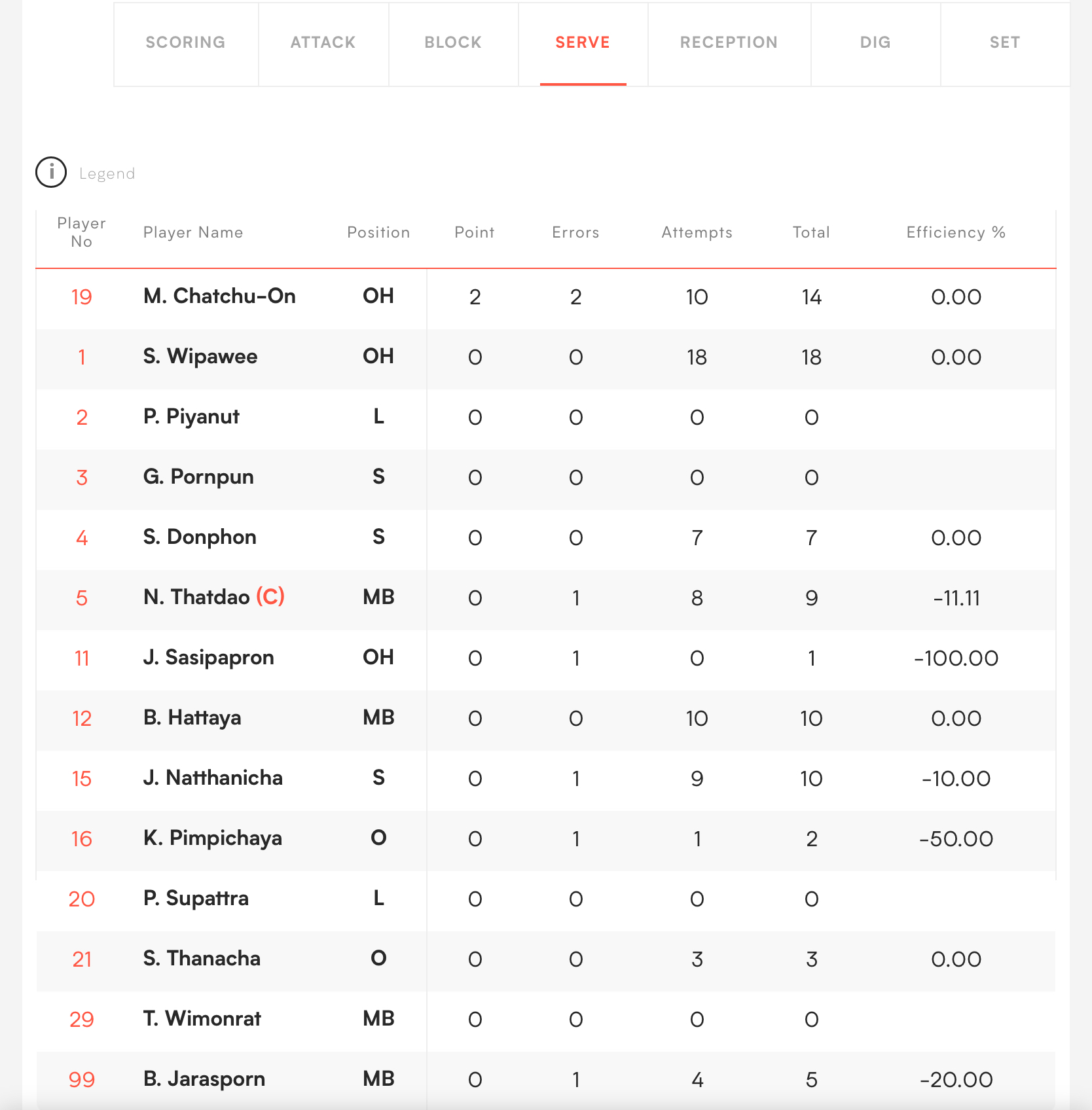Viewport: 1092px width, 1110px height.
Task: Click the Legend text link
Action: 107,174
